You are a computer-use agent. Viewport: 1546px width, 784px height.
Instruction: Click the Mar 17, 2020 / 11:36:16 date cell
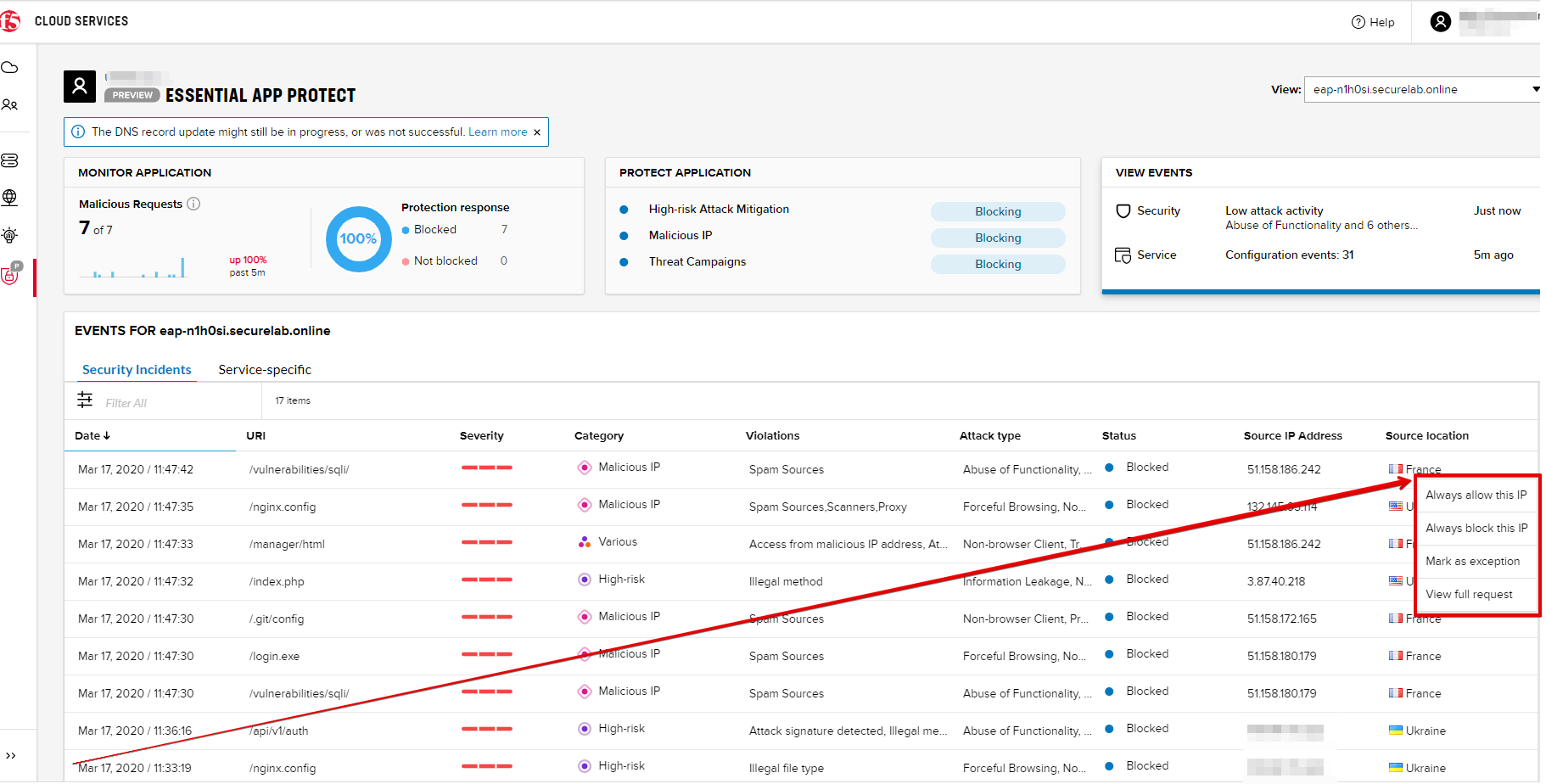coord(135,731)
